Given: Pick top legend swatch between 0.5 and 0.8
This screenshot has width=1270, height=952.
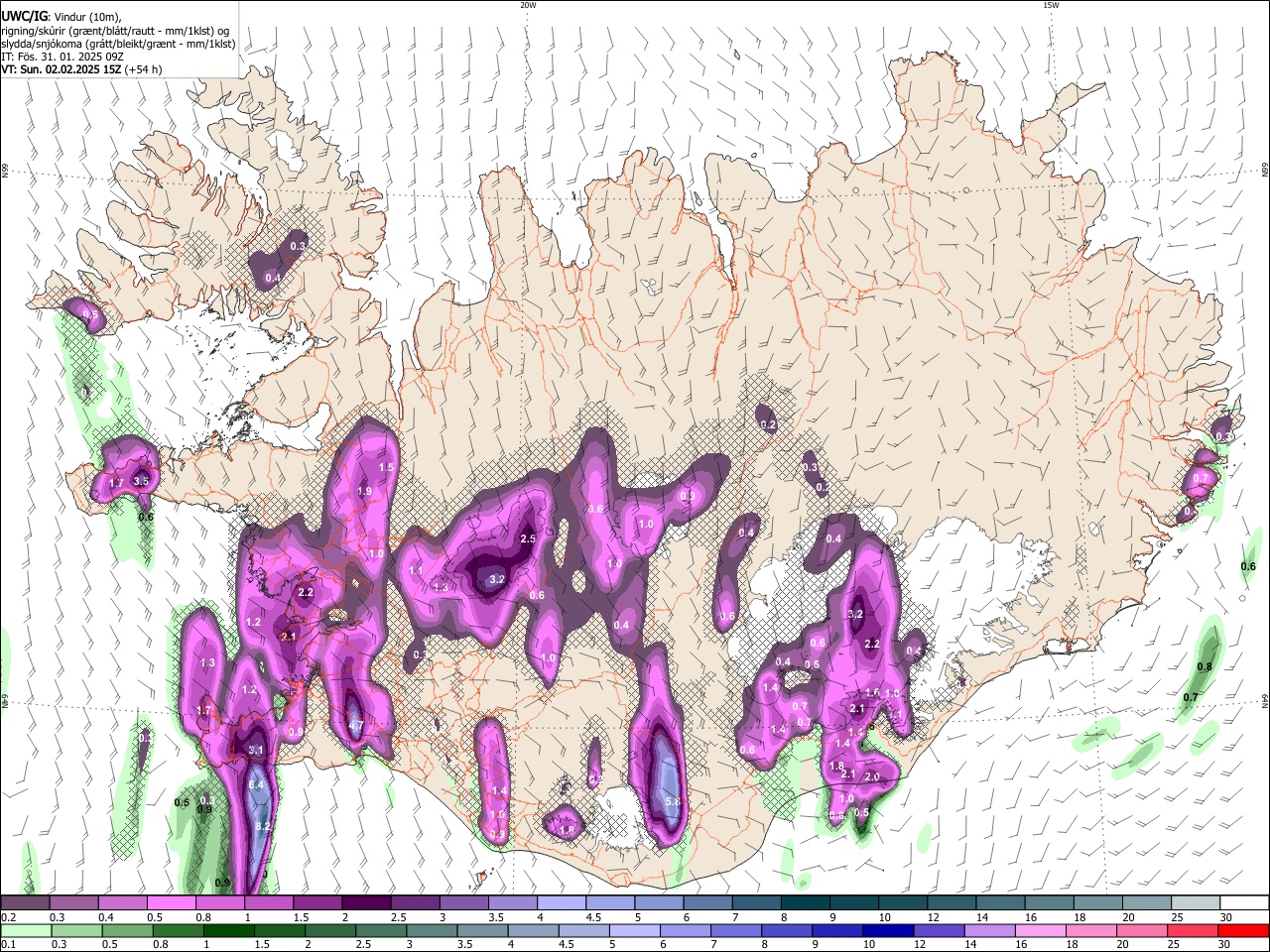Looking at the screenshot, I should point(172,903).
